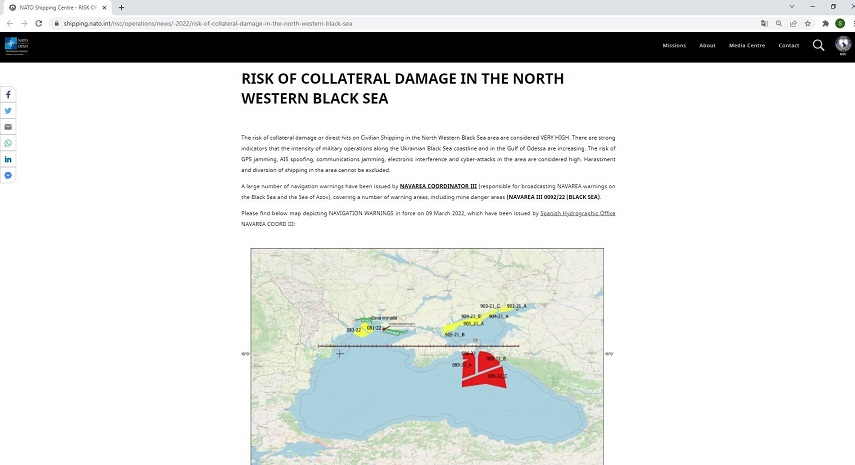This screenshot has width=855, height=465.
Task: Open the Extensions puzzle icon
Action: point(826,23)
